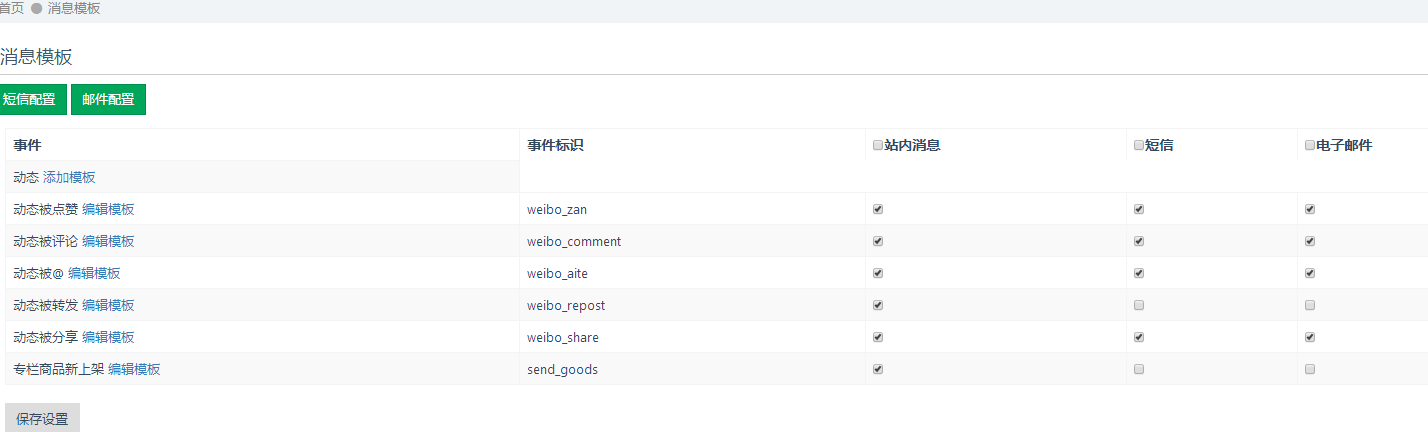Toggle the 站内消息 header select-all checkbox

point(878,145)
